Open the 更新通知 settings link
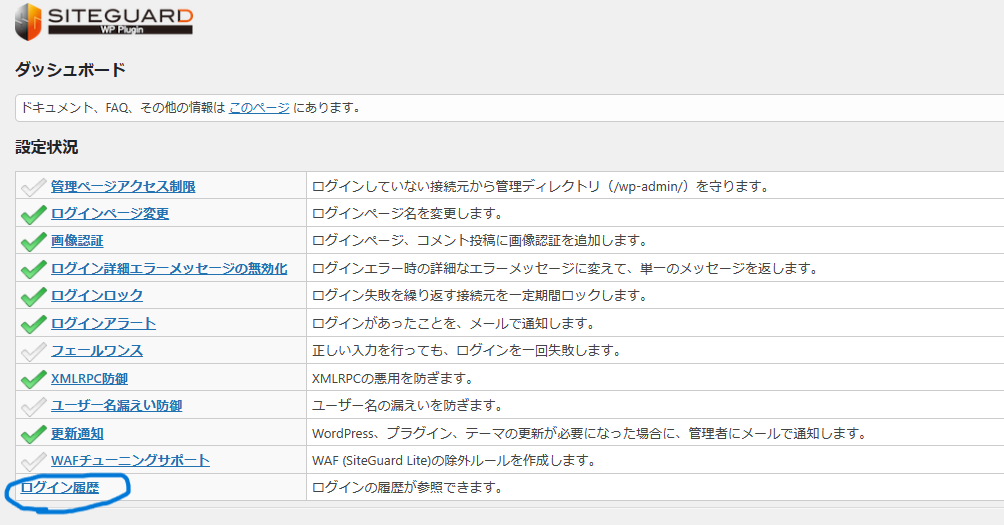1004x525 pixels. tap(77, 433)
